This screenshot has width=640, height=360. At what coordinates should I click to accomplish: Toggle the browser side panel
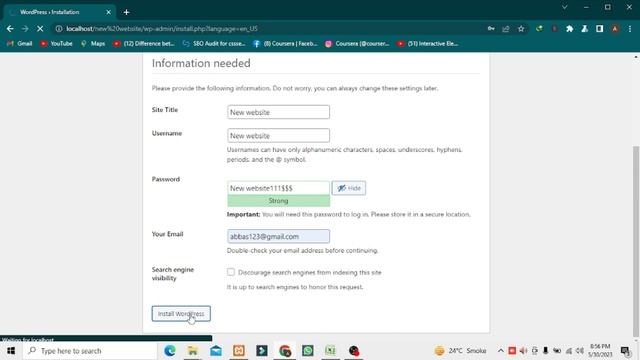click(x=600, y=29)
